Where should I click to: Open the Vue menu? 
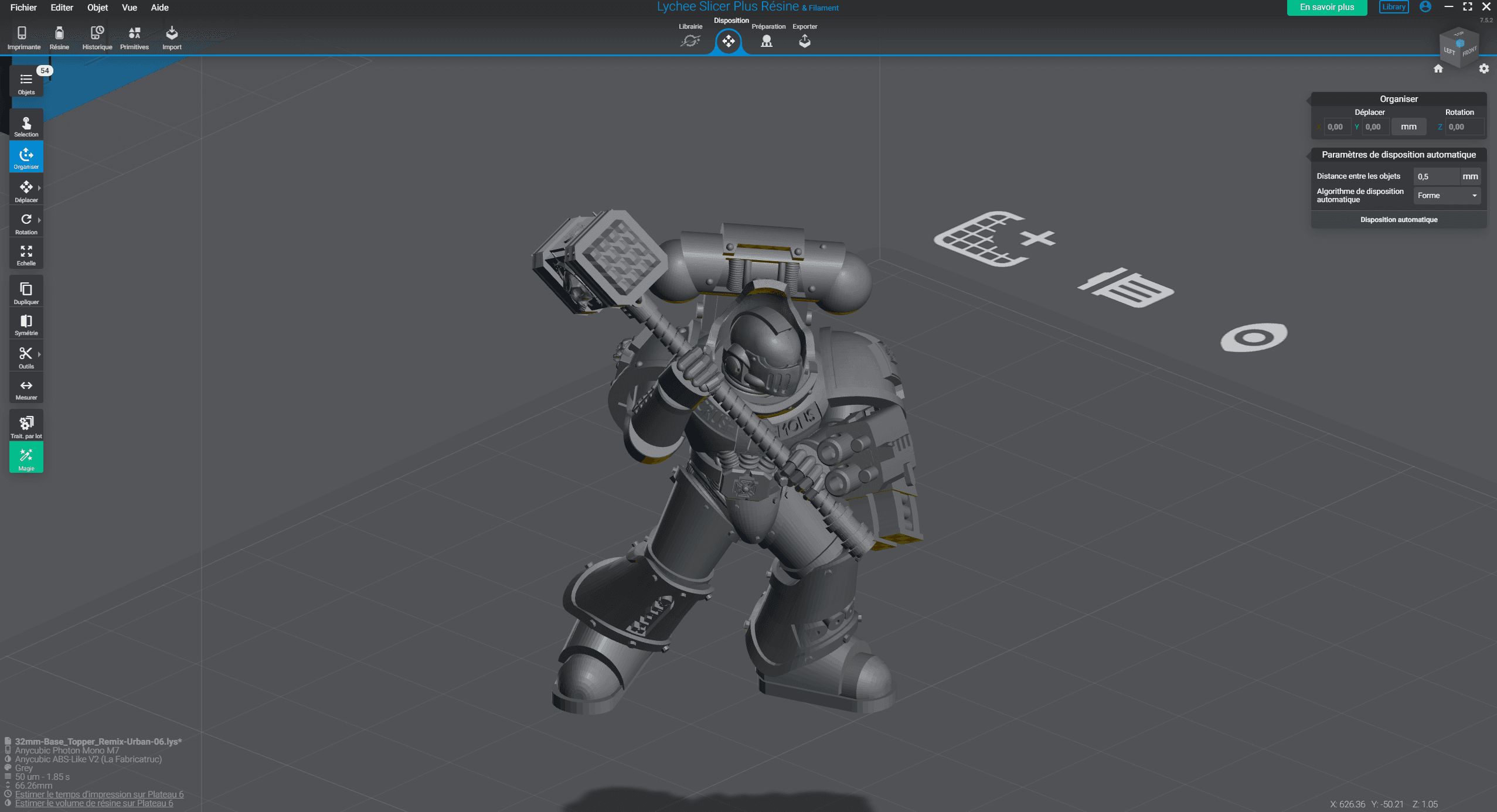[x=129, y=8]
